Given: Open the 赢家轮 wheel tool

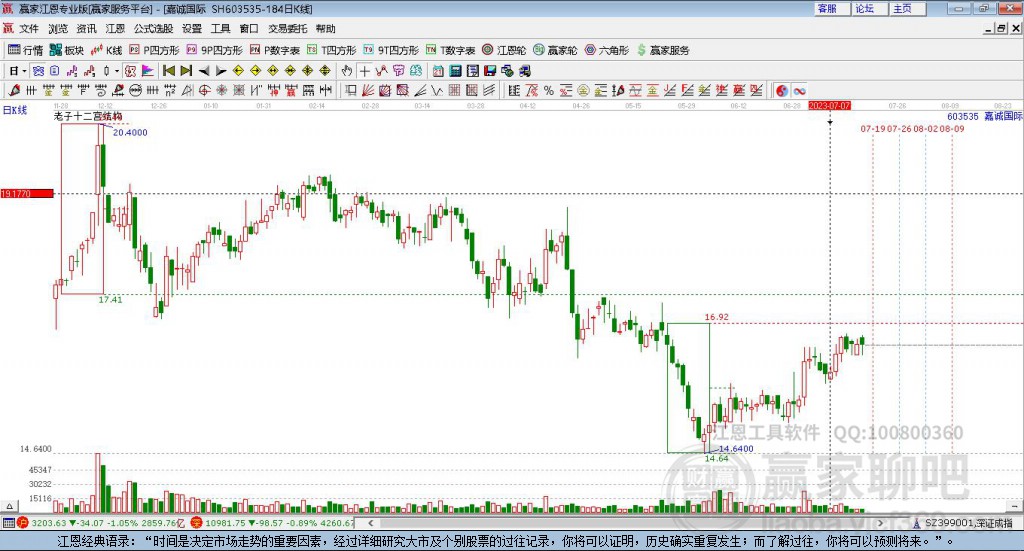Looking at the screenshot, I should tap(555, 50).
